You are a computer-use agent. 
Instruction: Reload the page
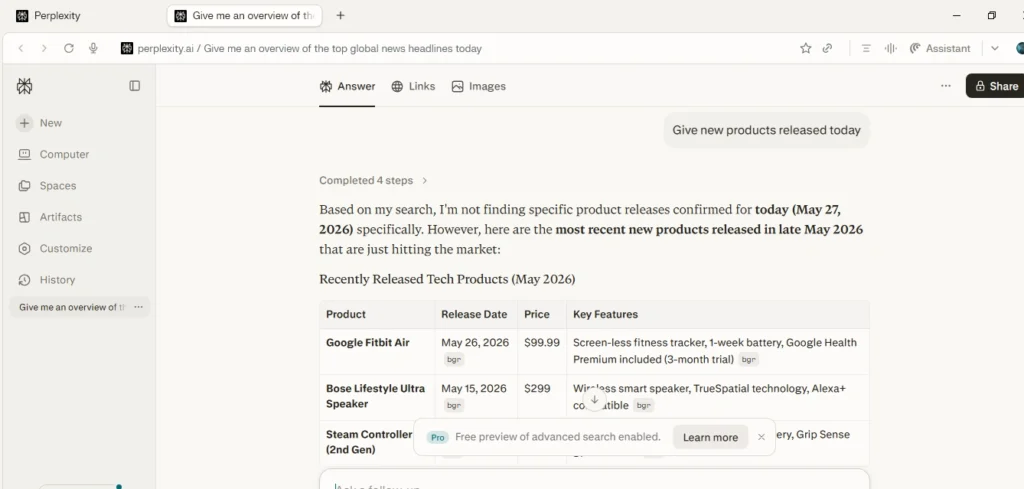tap(69, 48)
